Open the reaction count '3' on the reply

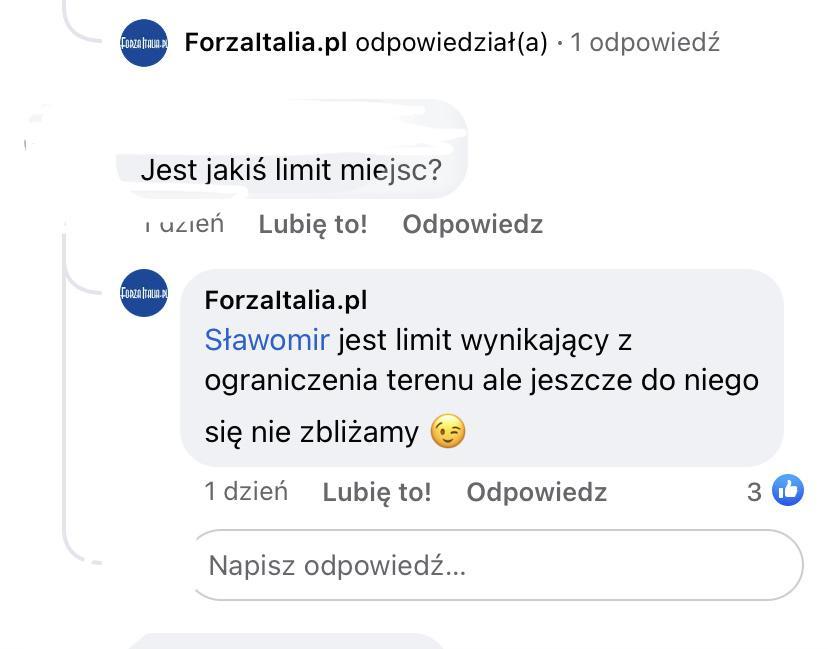click(x=754, y=492)
